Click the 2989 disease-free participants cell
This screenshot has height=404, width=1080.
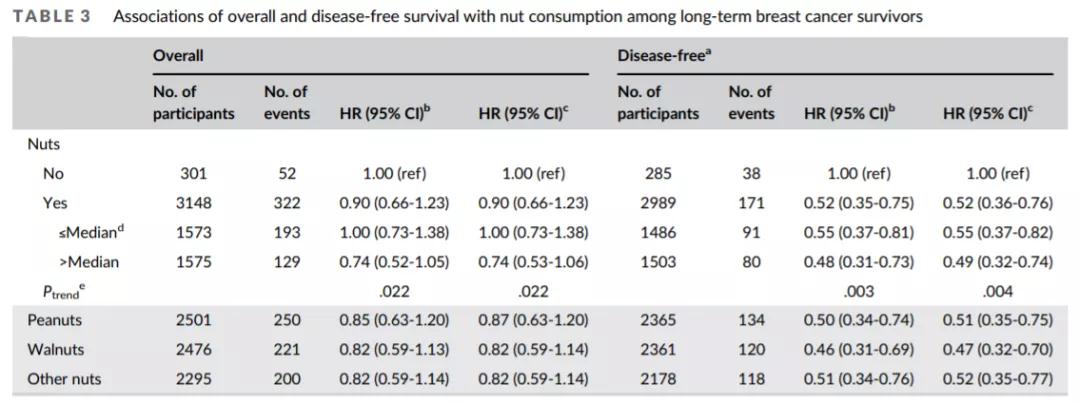[657, 203]
